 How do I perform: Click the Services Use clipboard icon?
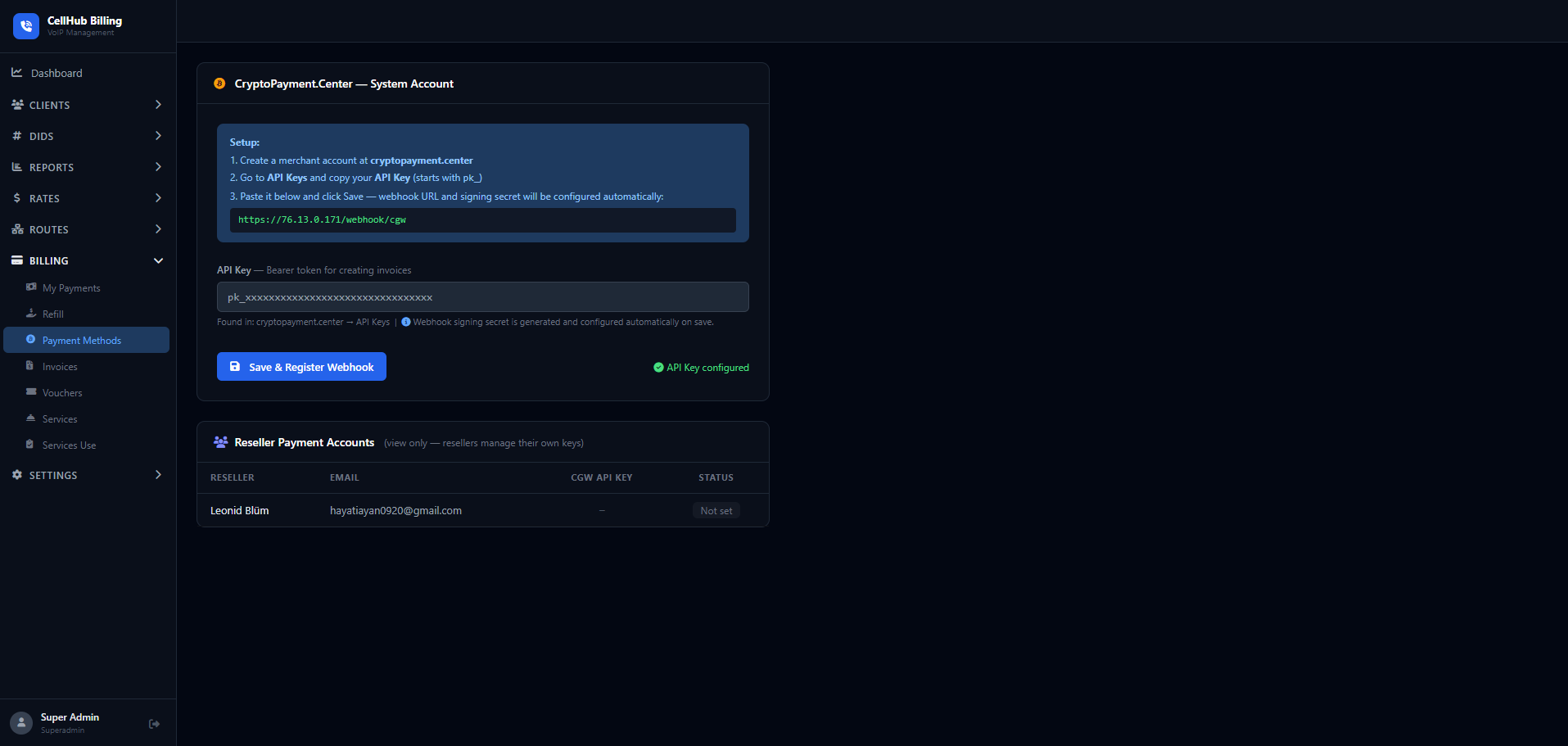(30, 445)
